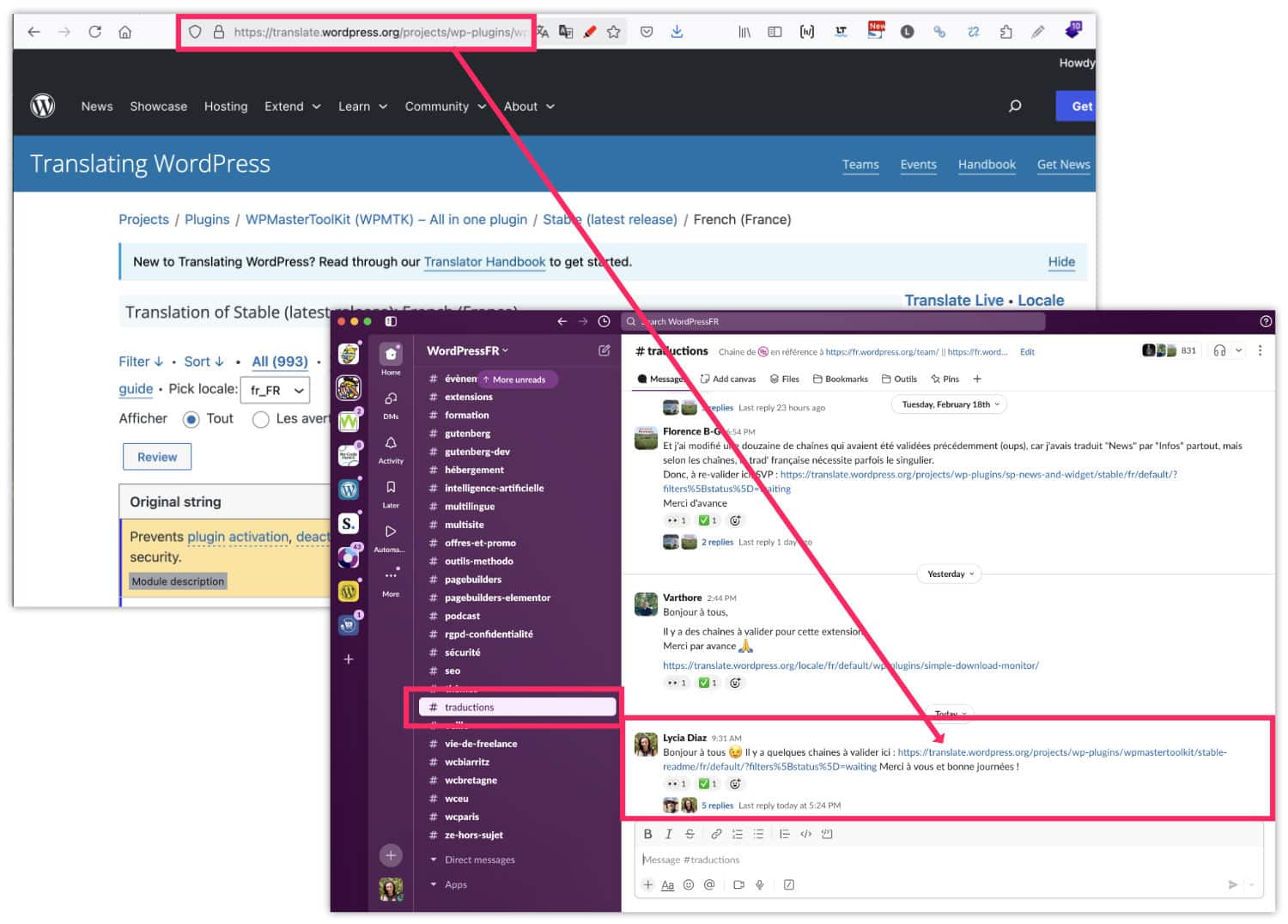
Task: Open the Bookmarks tab in #traductions
Action: pos(840,379)
